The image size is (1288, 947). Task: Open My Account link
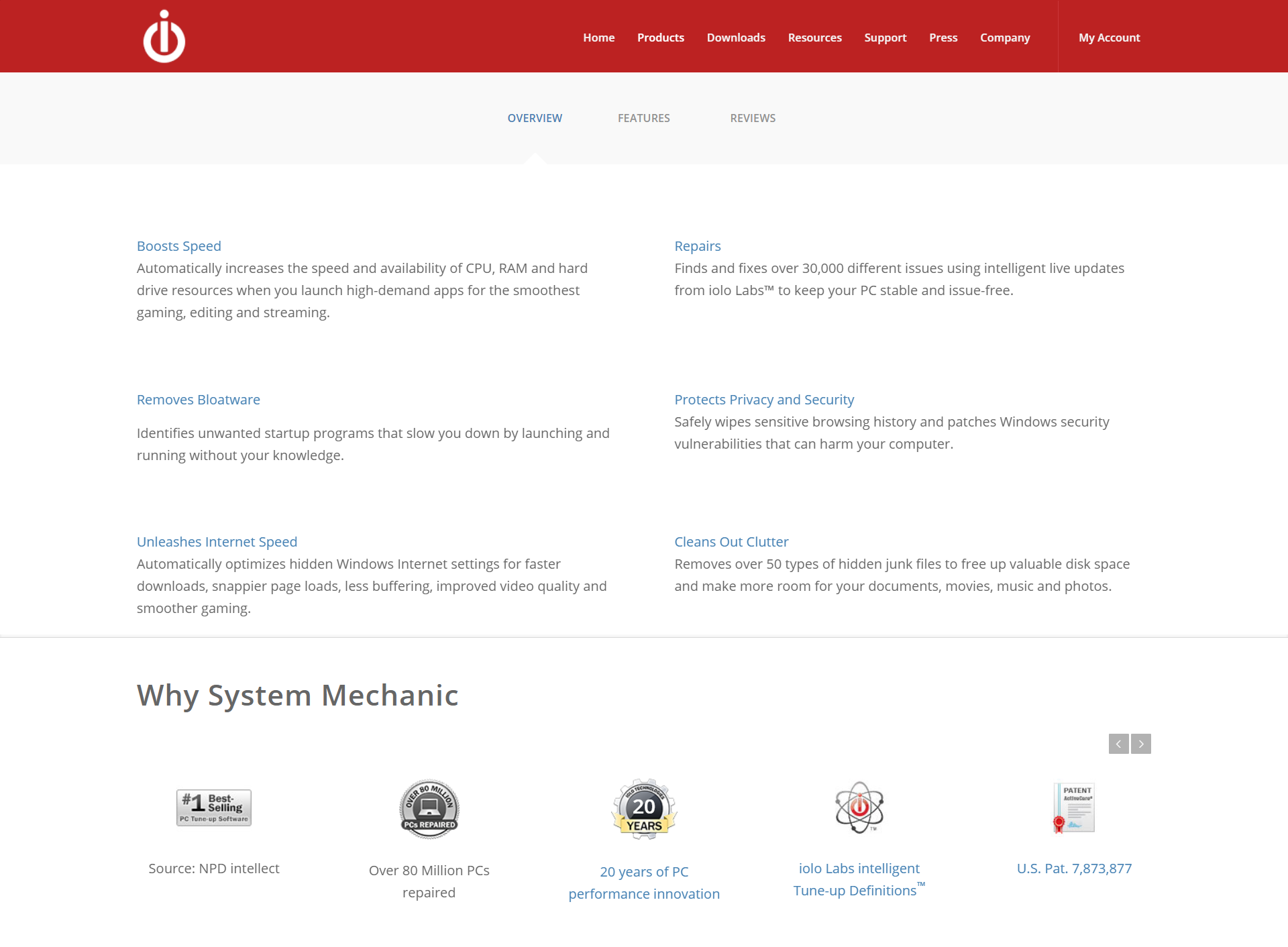[x=1109, y=38]
